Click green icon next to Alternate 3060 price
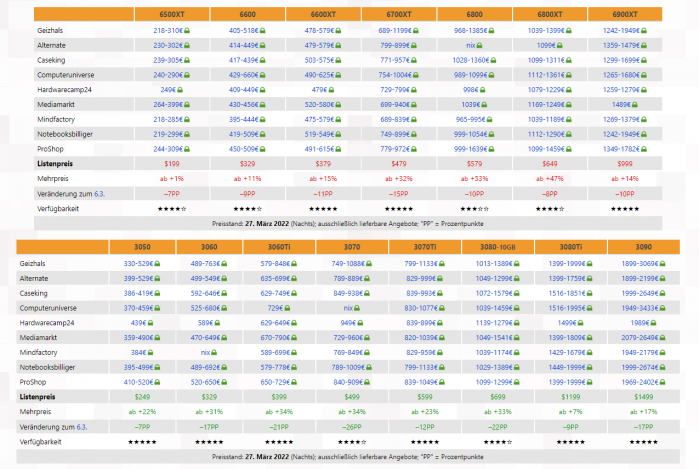The width and height of the screenshot is (700, 469). (x=224, y=278)
